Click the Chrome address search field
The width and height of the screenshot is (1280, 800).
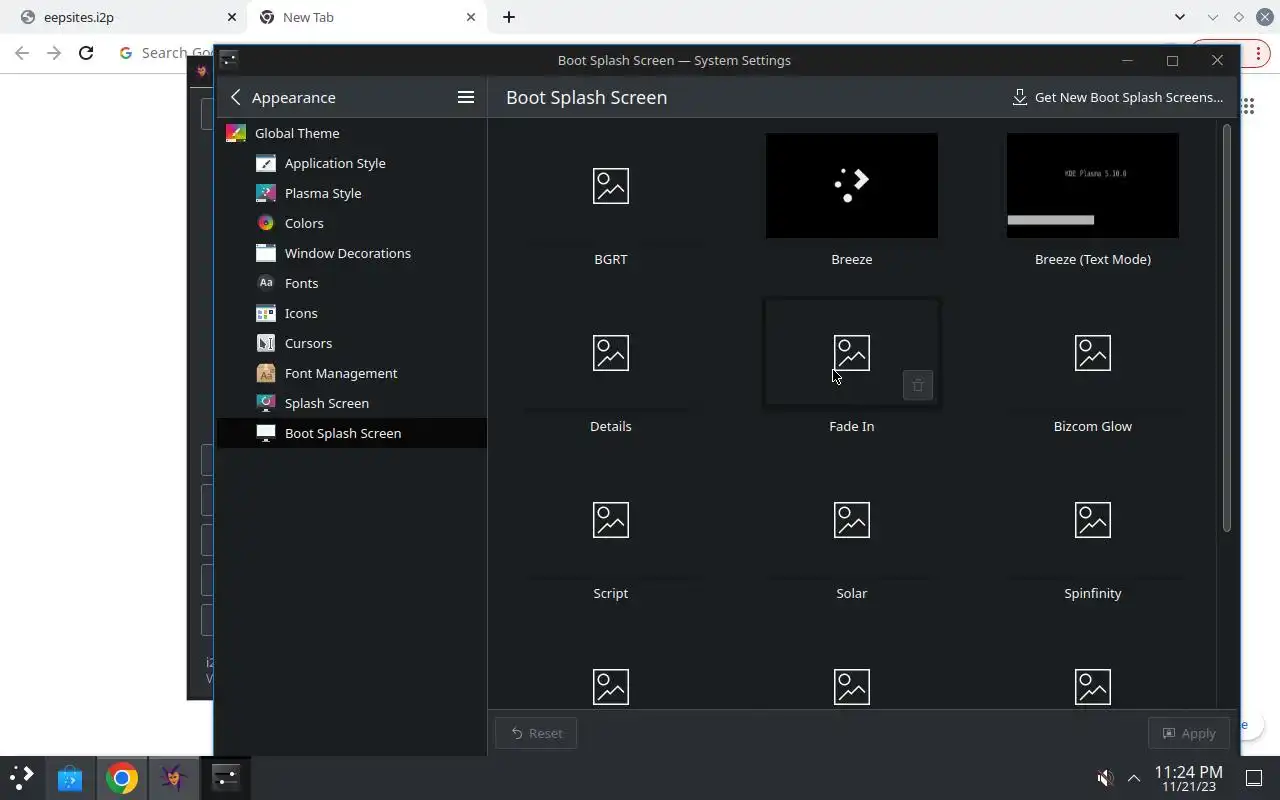tap(165, 53)
